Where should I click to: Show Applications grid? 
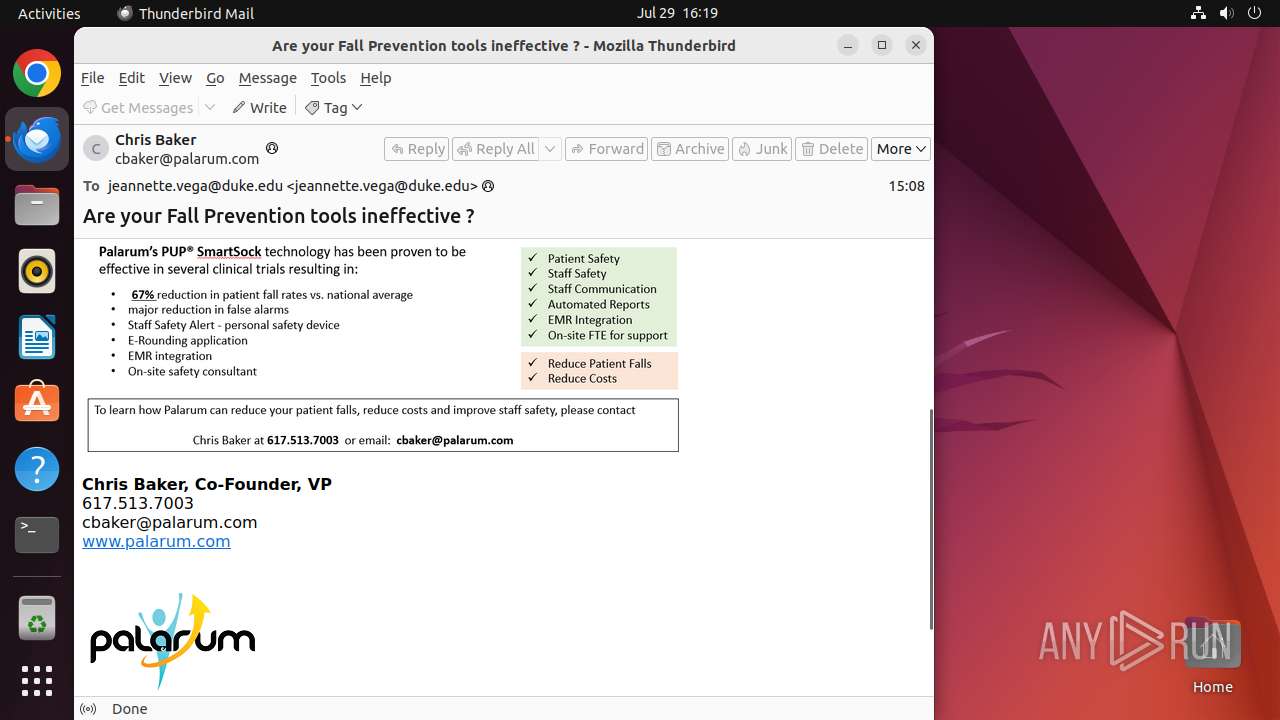[x=37, y=681]
